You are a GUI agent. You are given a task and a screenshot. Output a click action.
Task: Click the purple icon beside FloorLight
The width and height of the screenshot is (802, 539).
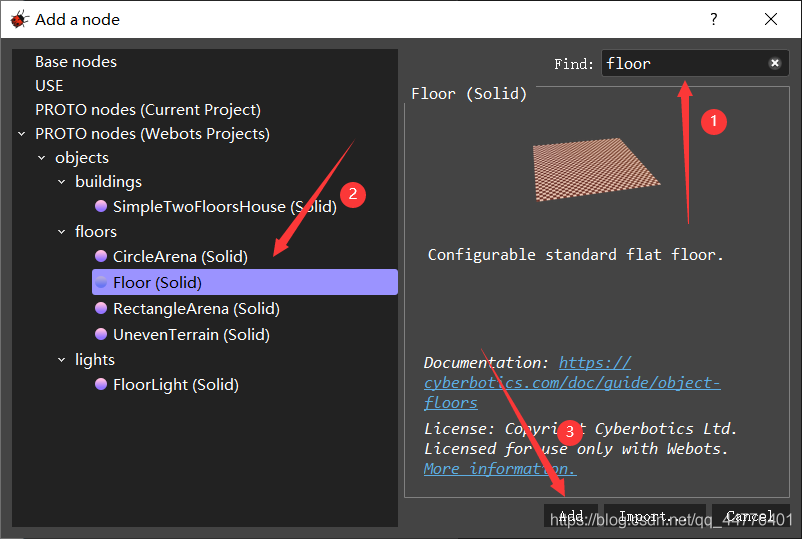[101, 384]
